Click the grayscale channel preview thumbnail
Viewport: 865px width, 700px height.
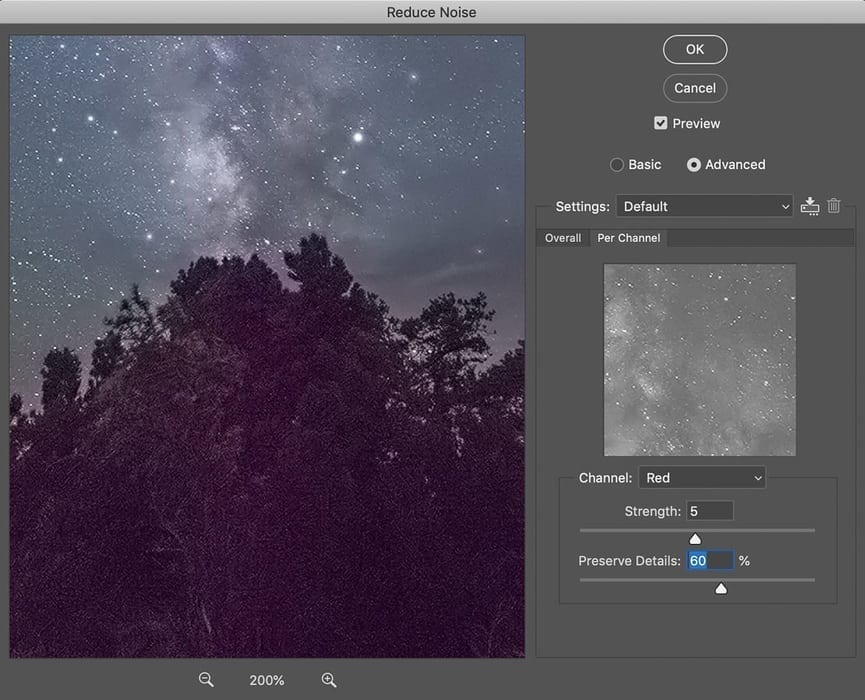pyautogui.click(x=700, y=360)
